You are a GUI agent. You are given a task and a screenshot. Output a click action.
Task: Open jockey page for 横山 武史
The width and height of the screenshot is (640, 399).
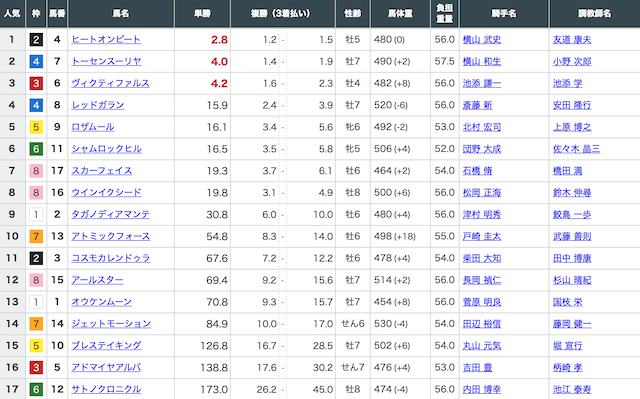tap(482, 40)
